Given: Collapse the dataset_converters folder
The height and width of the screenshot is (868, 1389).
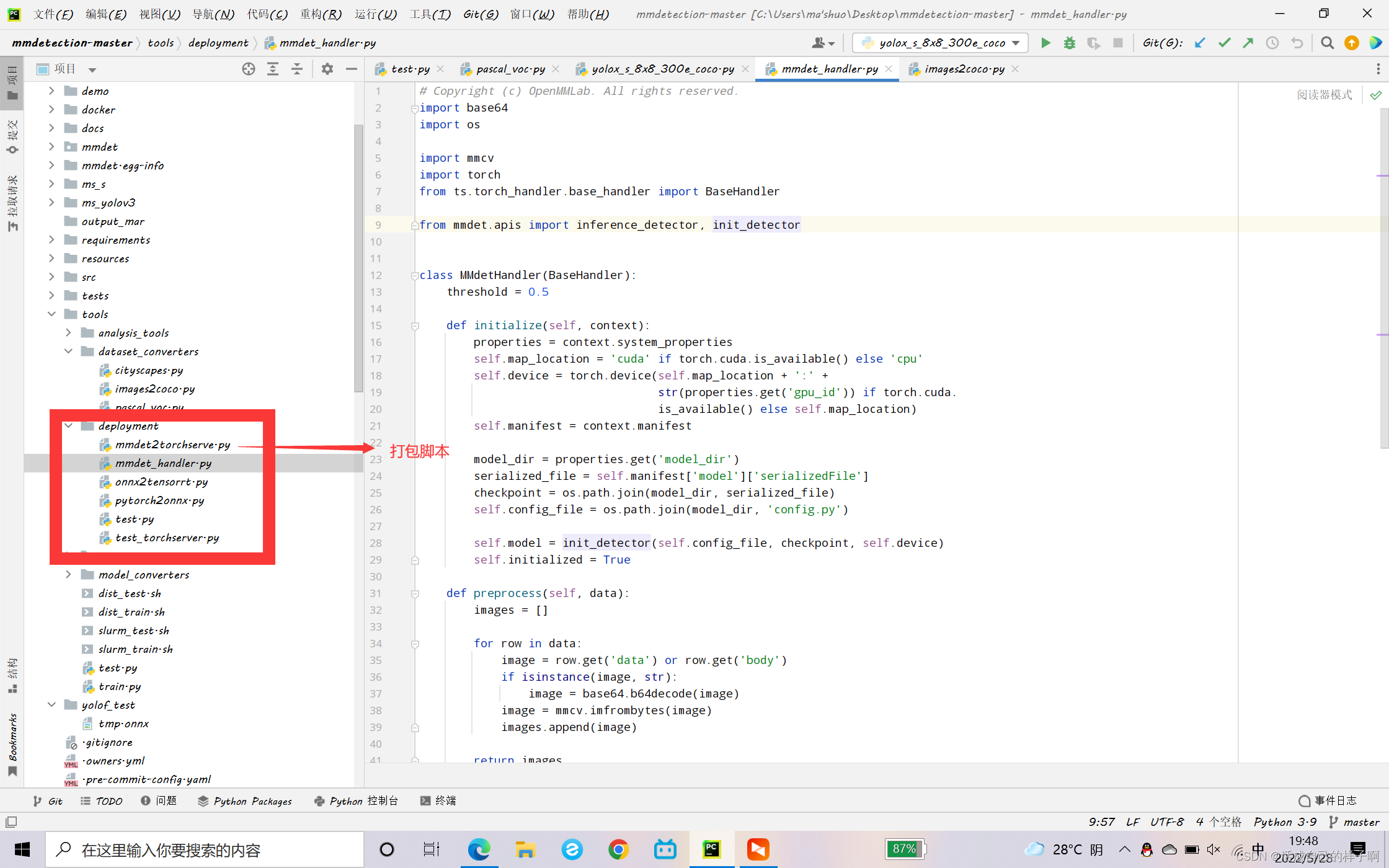Looking at the screenshot, I should click(x=68, y=352).
